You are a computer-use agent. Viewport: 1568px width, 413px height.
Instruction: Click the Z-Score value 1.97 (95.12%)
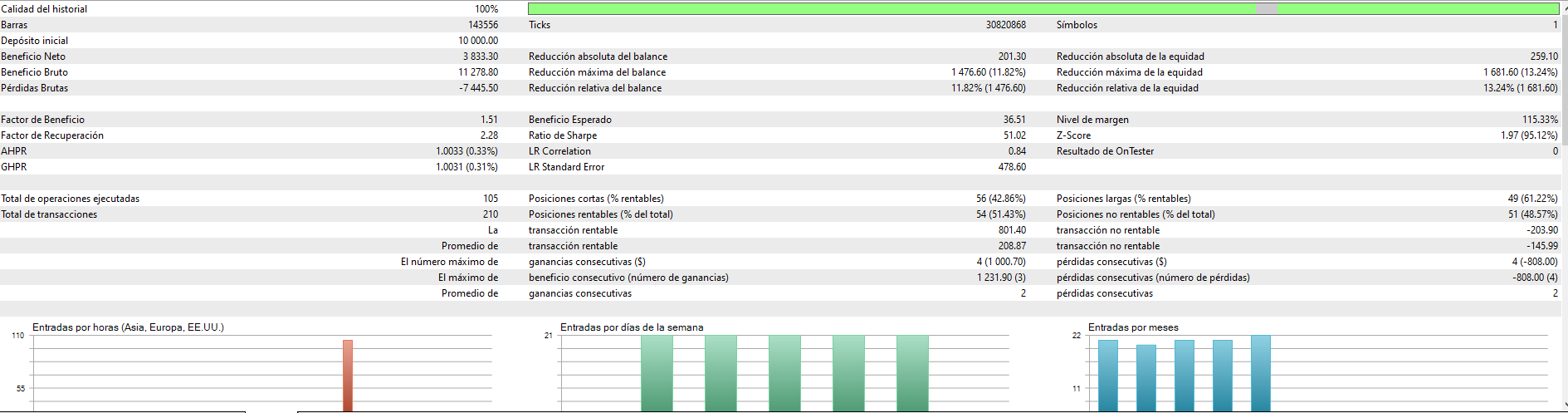pyautogui.click(x=1529, y=135)
